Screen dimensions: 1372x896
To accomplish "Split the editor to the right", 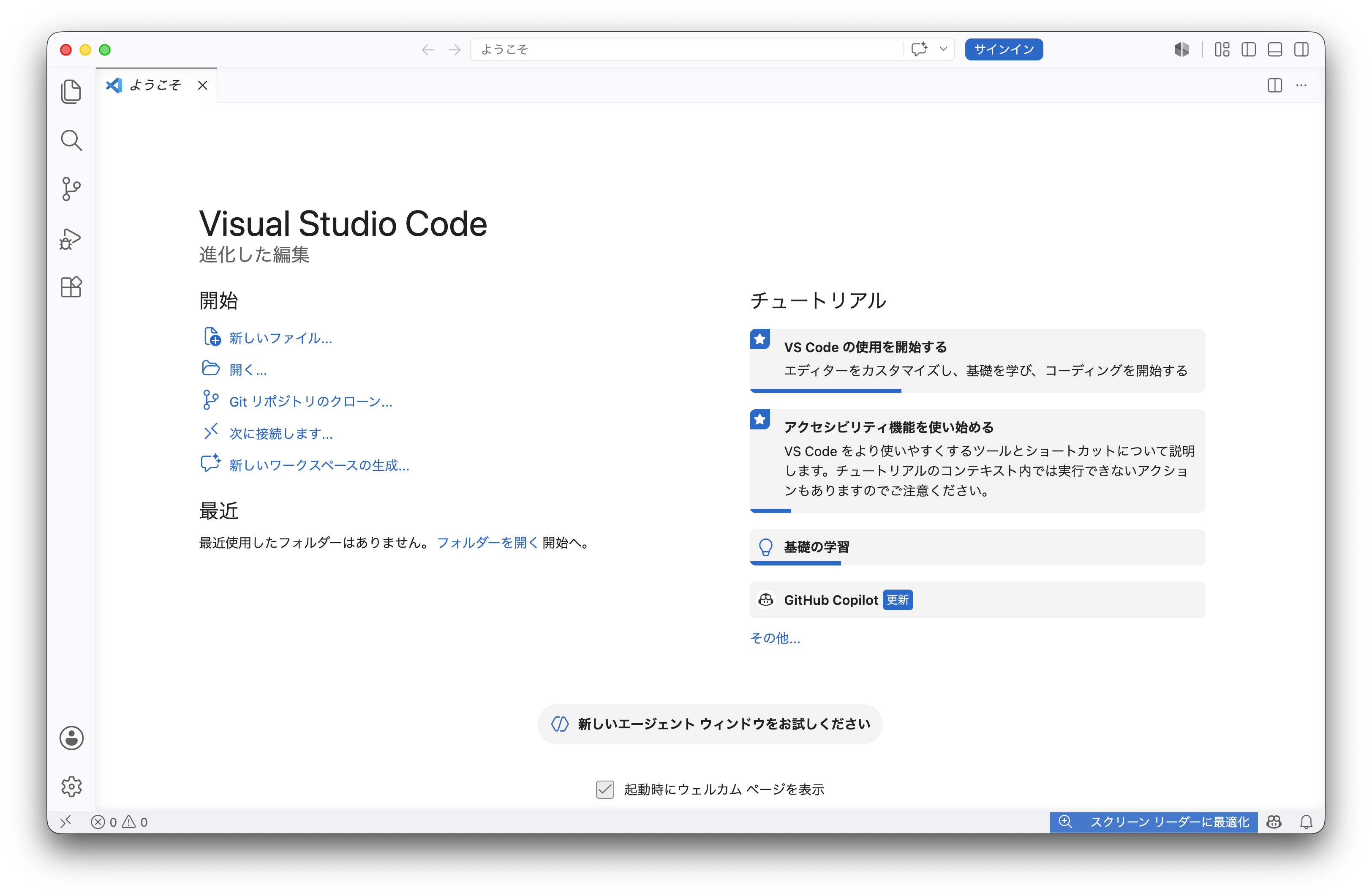I will point(1274,85).
